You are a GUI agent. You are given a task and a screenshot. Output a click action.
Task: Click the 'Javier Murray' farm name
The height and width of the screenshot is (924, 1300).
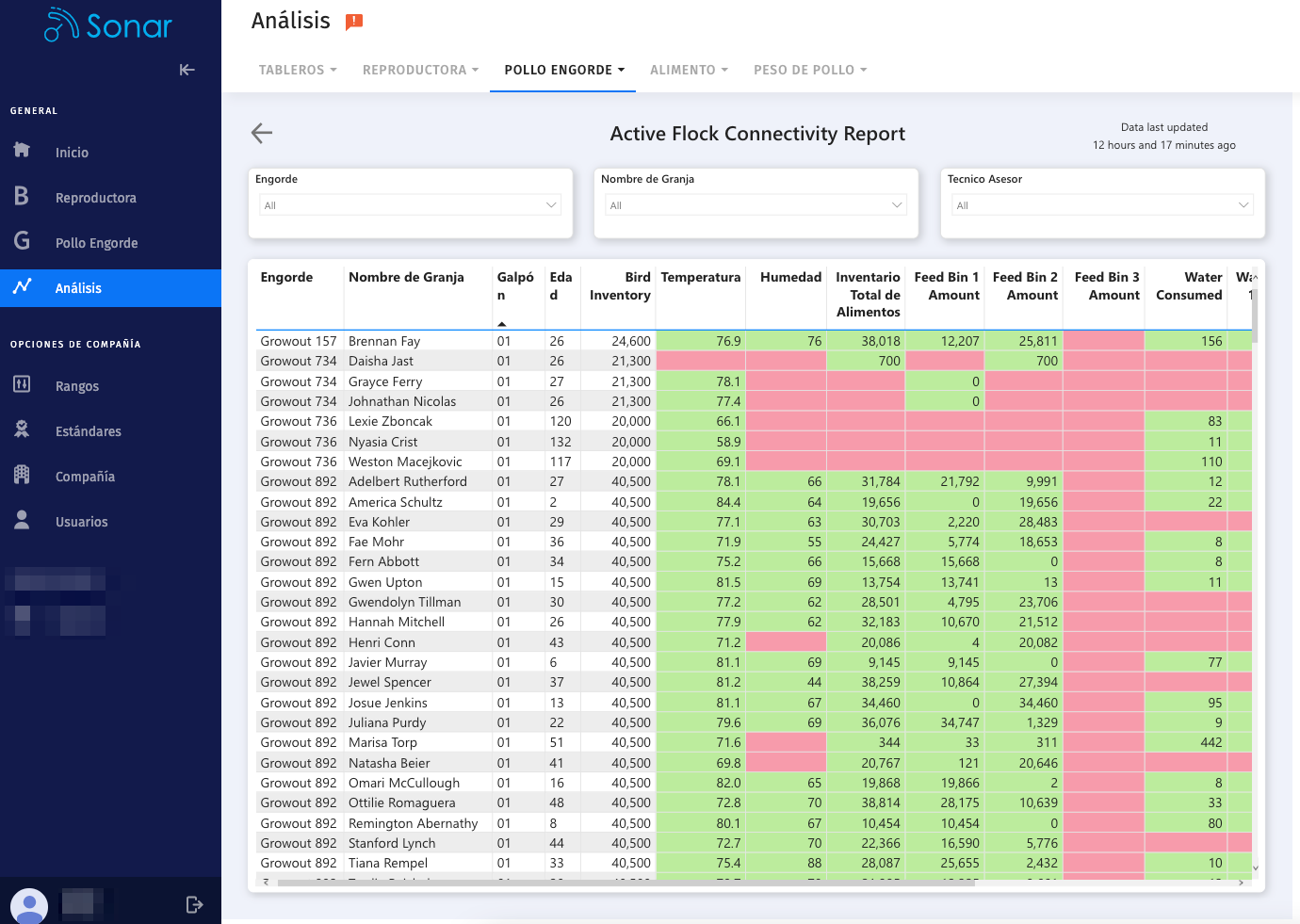pos(387,662)
